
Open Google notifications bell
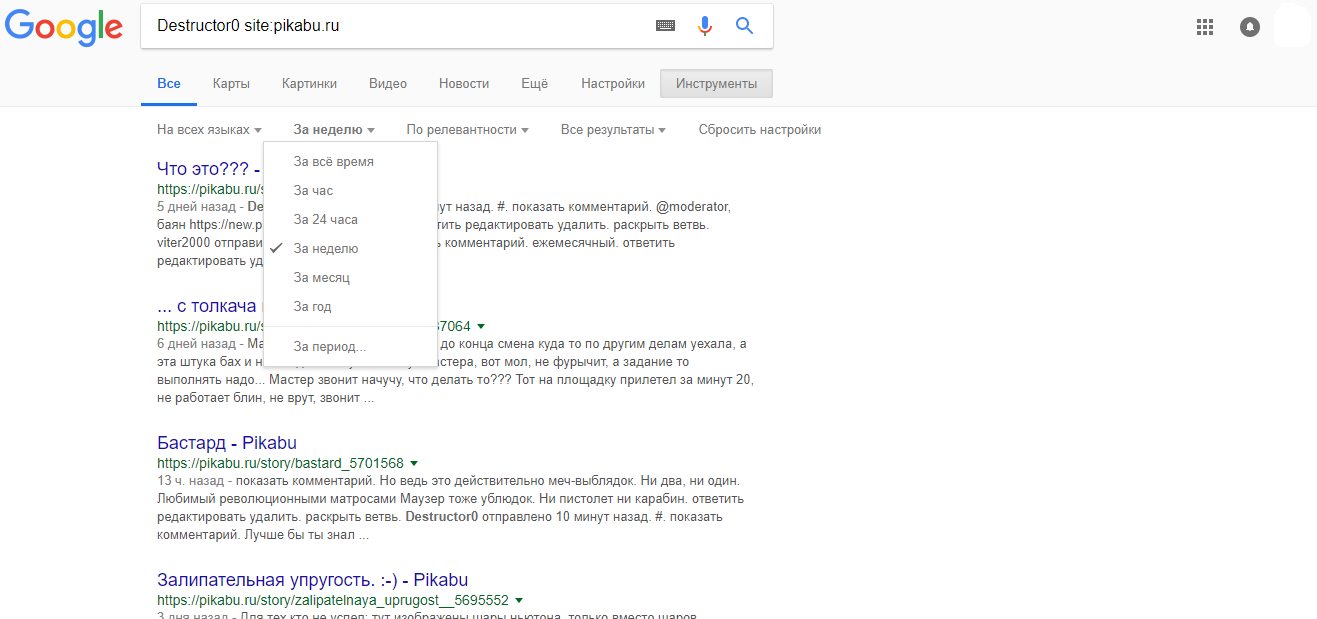click(x=1249, y=27)
